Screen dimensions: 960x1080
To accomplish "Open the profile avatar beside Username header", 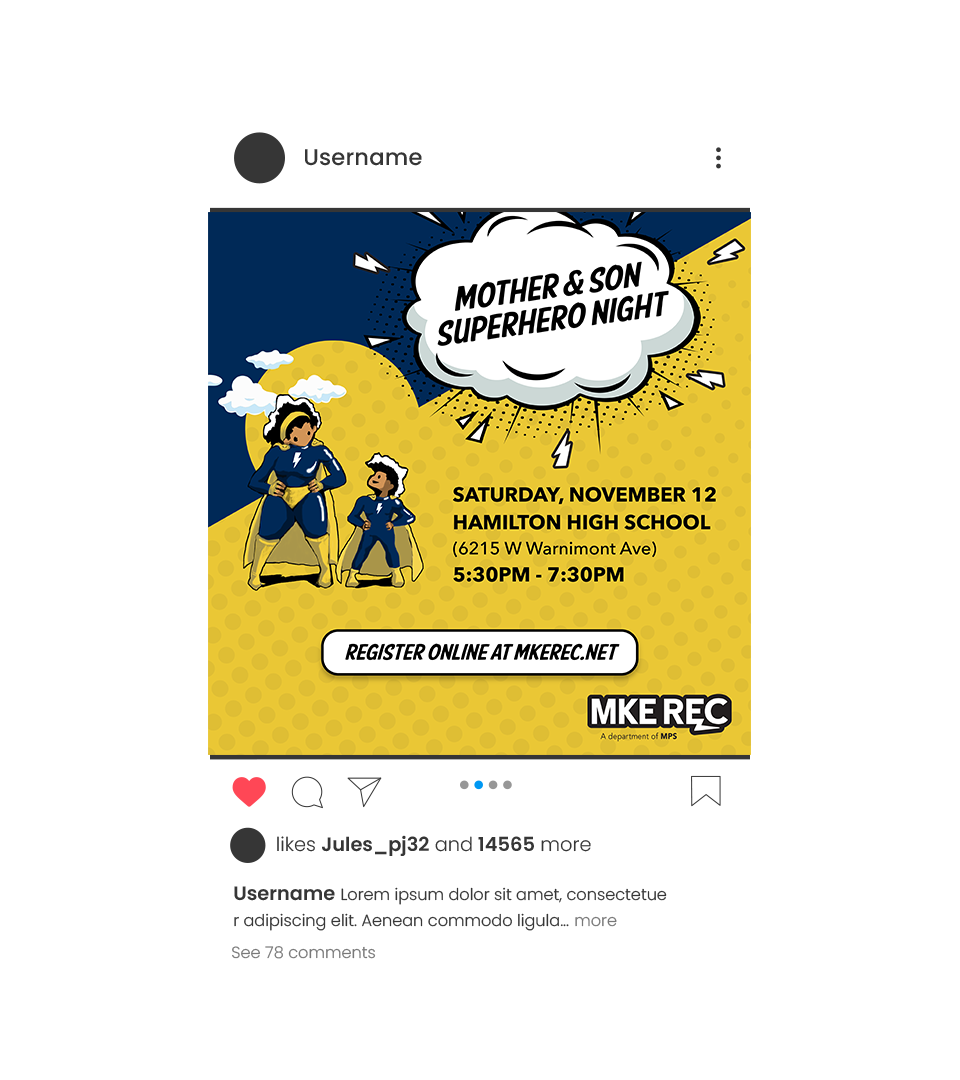I will point(260,158).
